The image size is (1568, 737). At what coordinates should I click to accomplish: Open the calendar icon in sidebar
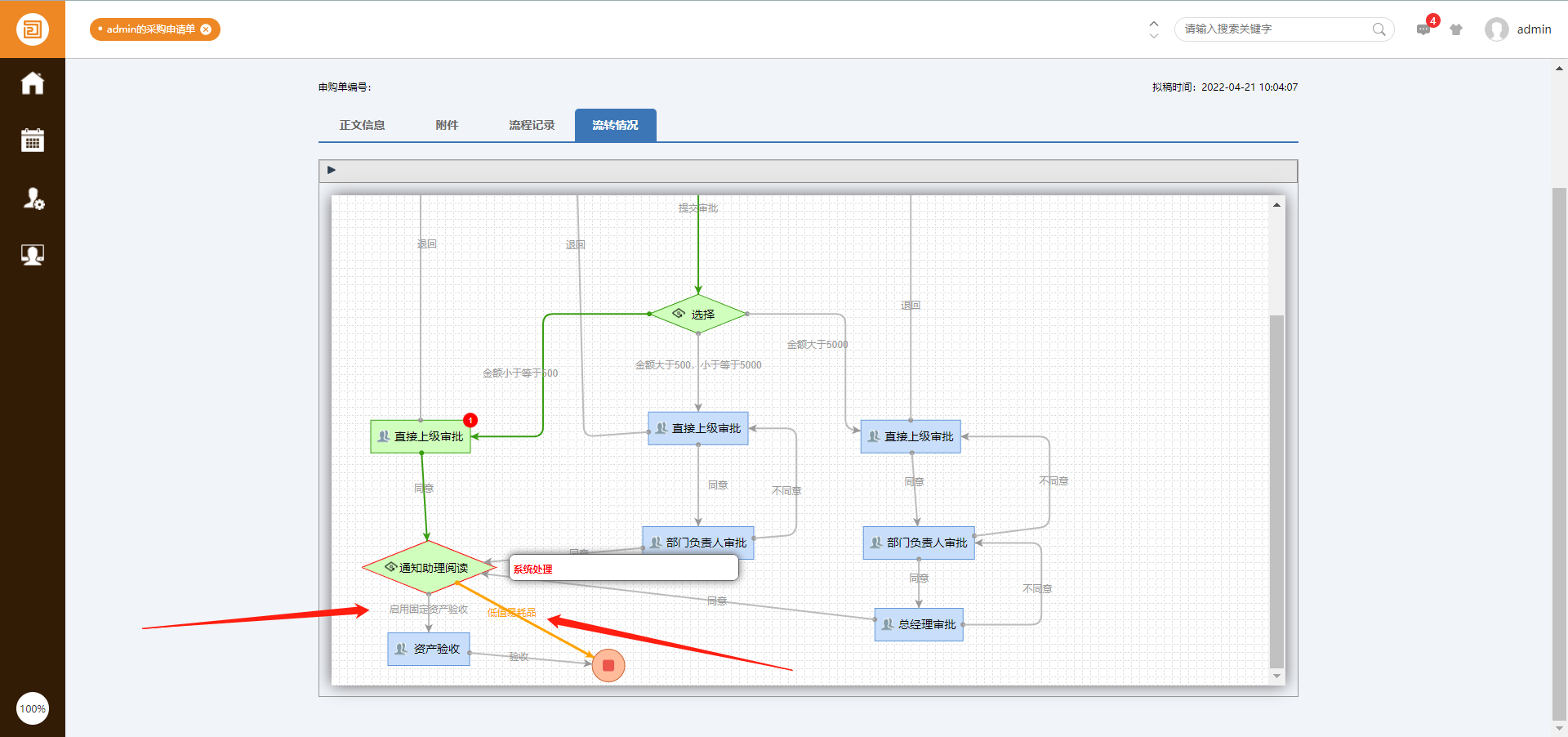pyautogui.click(x=33, y=141)
